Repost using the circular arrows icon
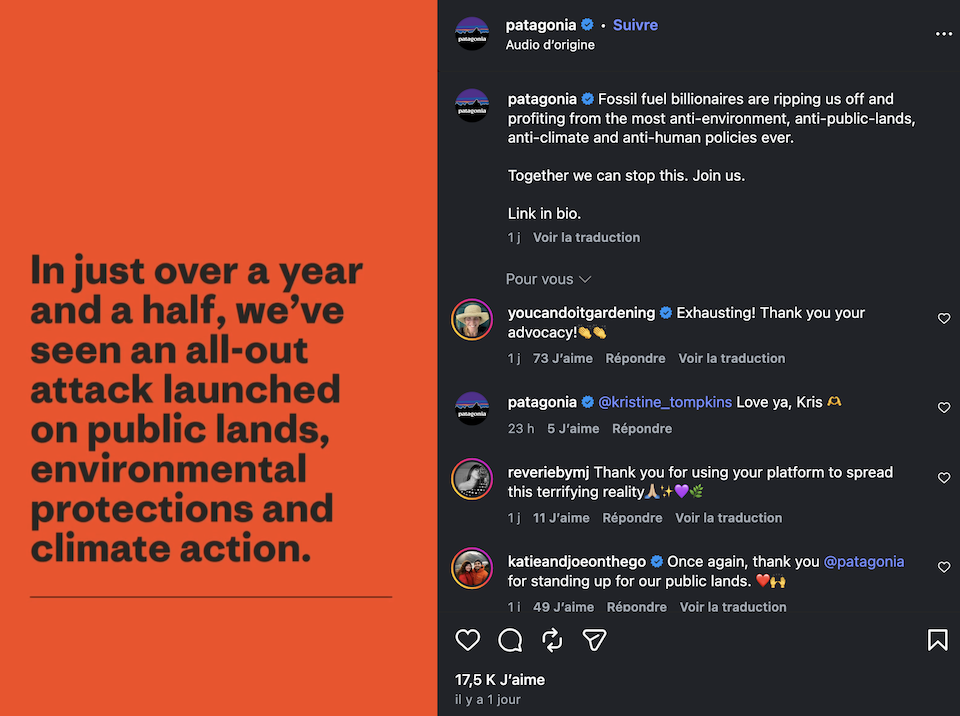The image size is (960, 716). click(x=552, y=640)
